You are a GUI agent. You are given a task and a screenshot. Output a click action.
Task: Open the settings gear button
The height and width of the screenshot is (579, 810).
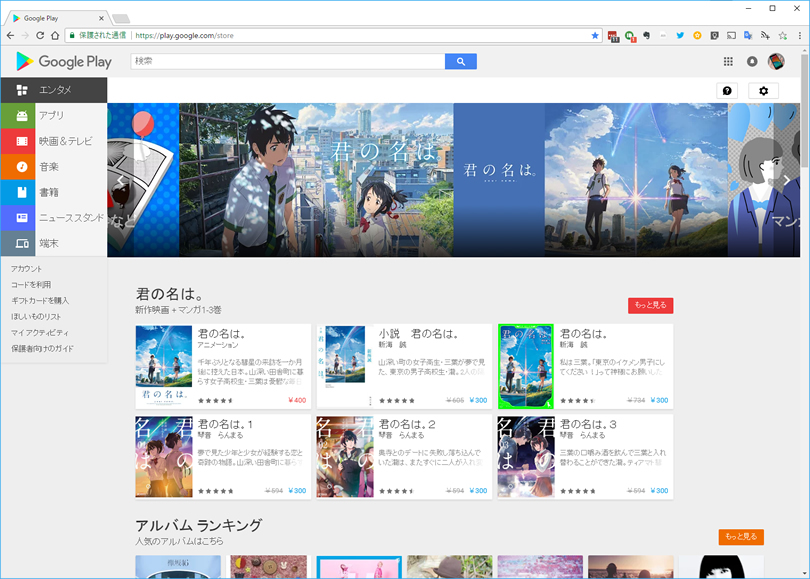(x=764, y=91)
